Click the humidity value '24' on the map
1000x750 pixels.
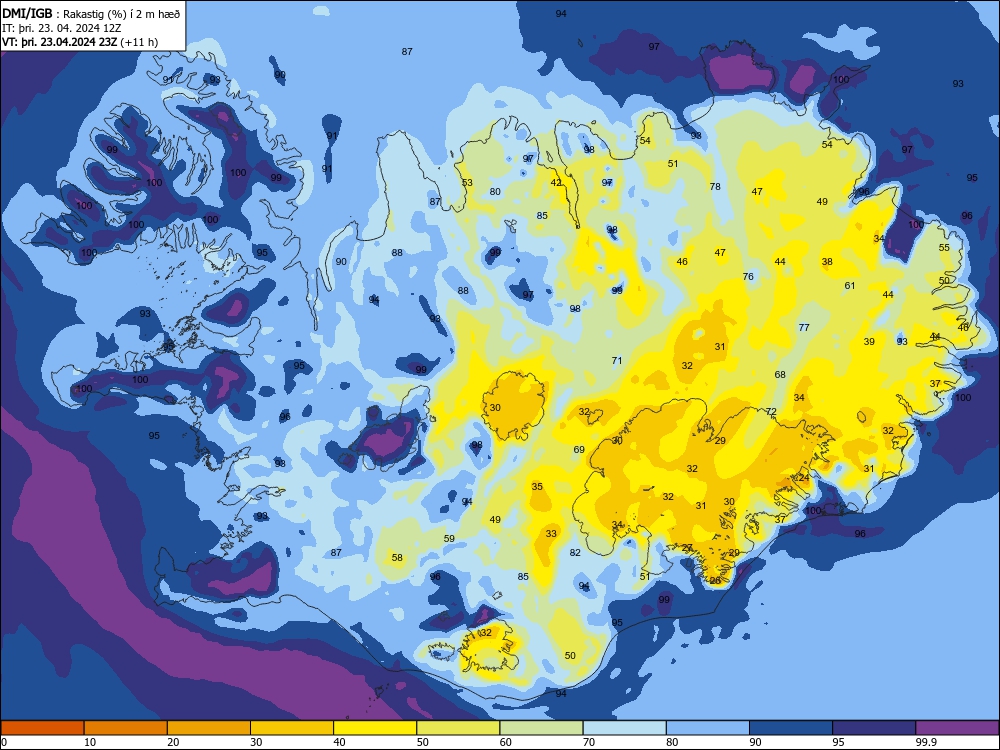[804, 478]
